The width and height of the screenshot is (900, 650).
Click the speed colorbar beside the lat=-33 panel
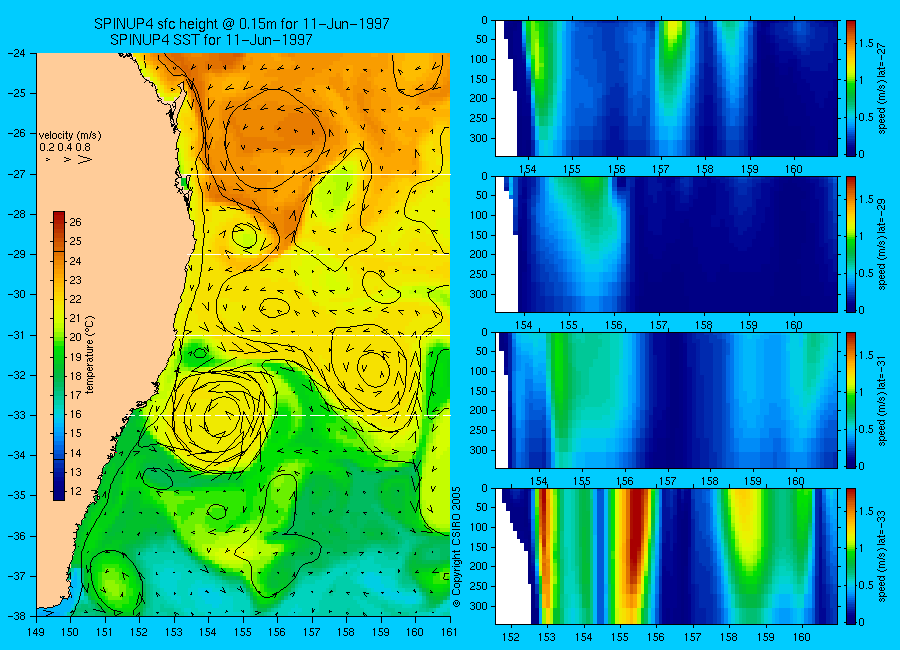850,556
